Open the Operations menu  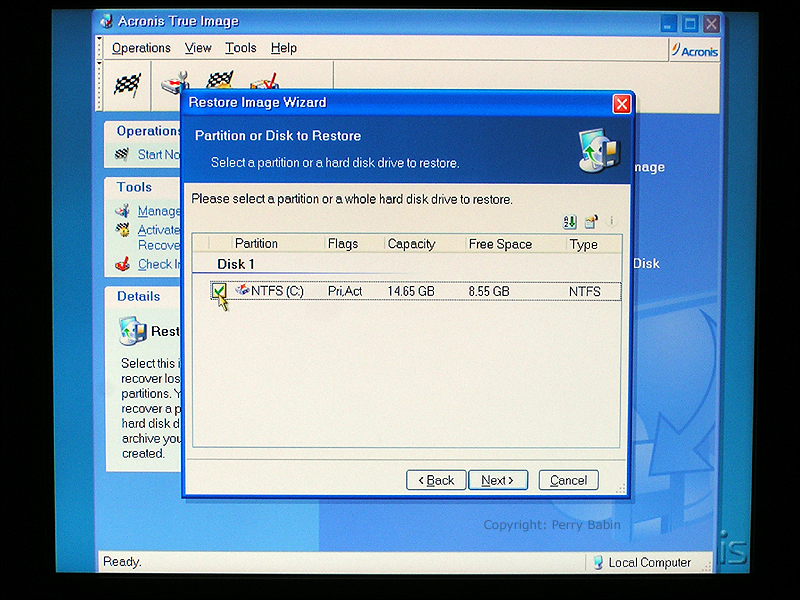click(x=141, y=48)
